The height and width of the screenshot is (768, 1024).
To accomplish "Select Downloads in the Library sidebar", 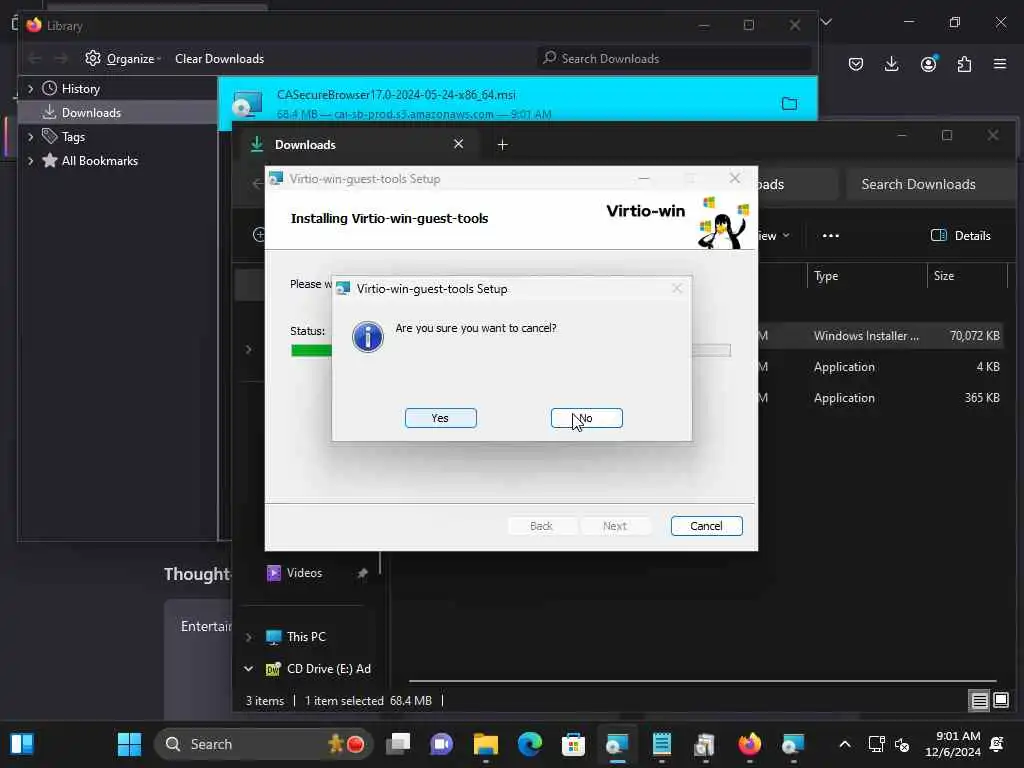I will tap(91, 112).
